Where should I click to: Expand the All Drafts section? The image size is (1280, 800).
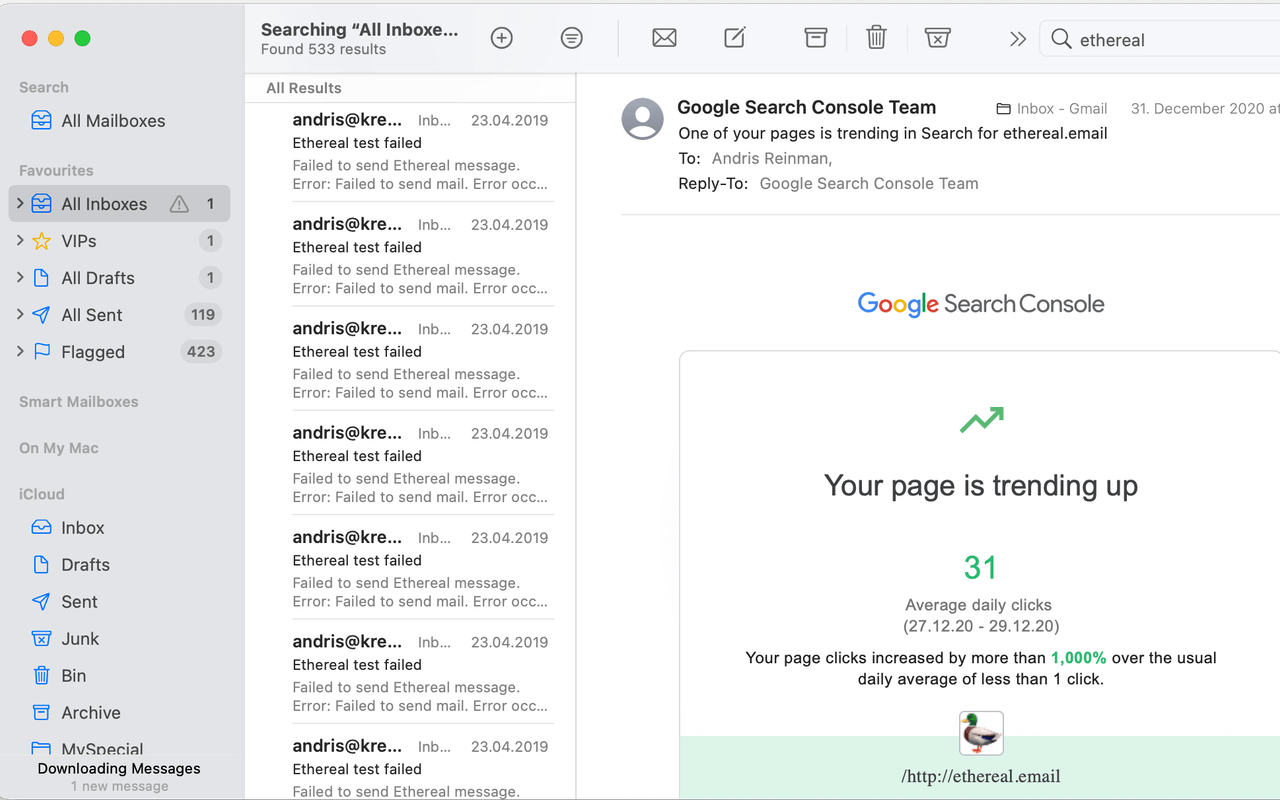[19, 277]
